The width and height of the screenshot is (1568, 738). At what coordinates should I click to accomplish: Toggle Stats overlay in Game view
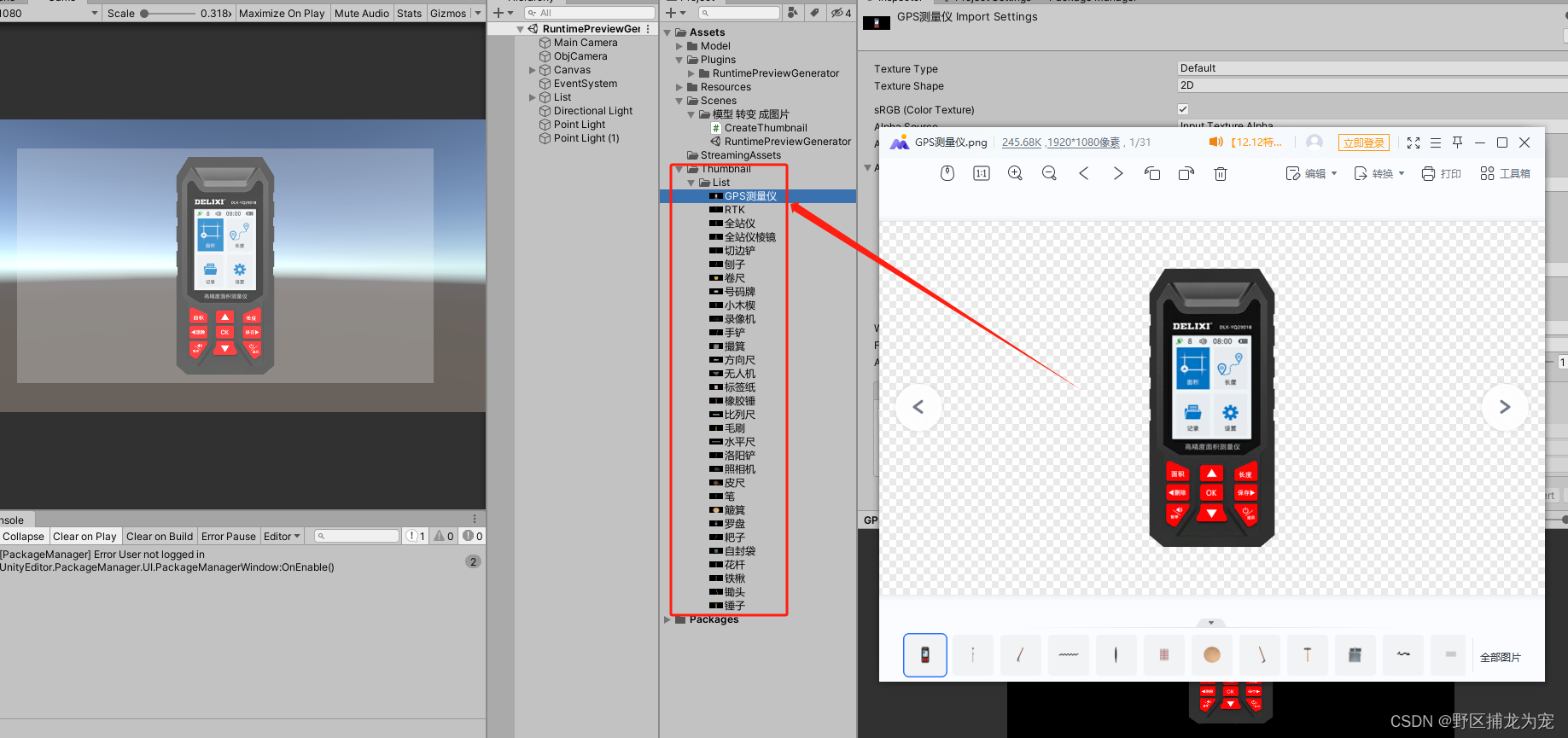(409, 14)
